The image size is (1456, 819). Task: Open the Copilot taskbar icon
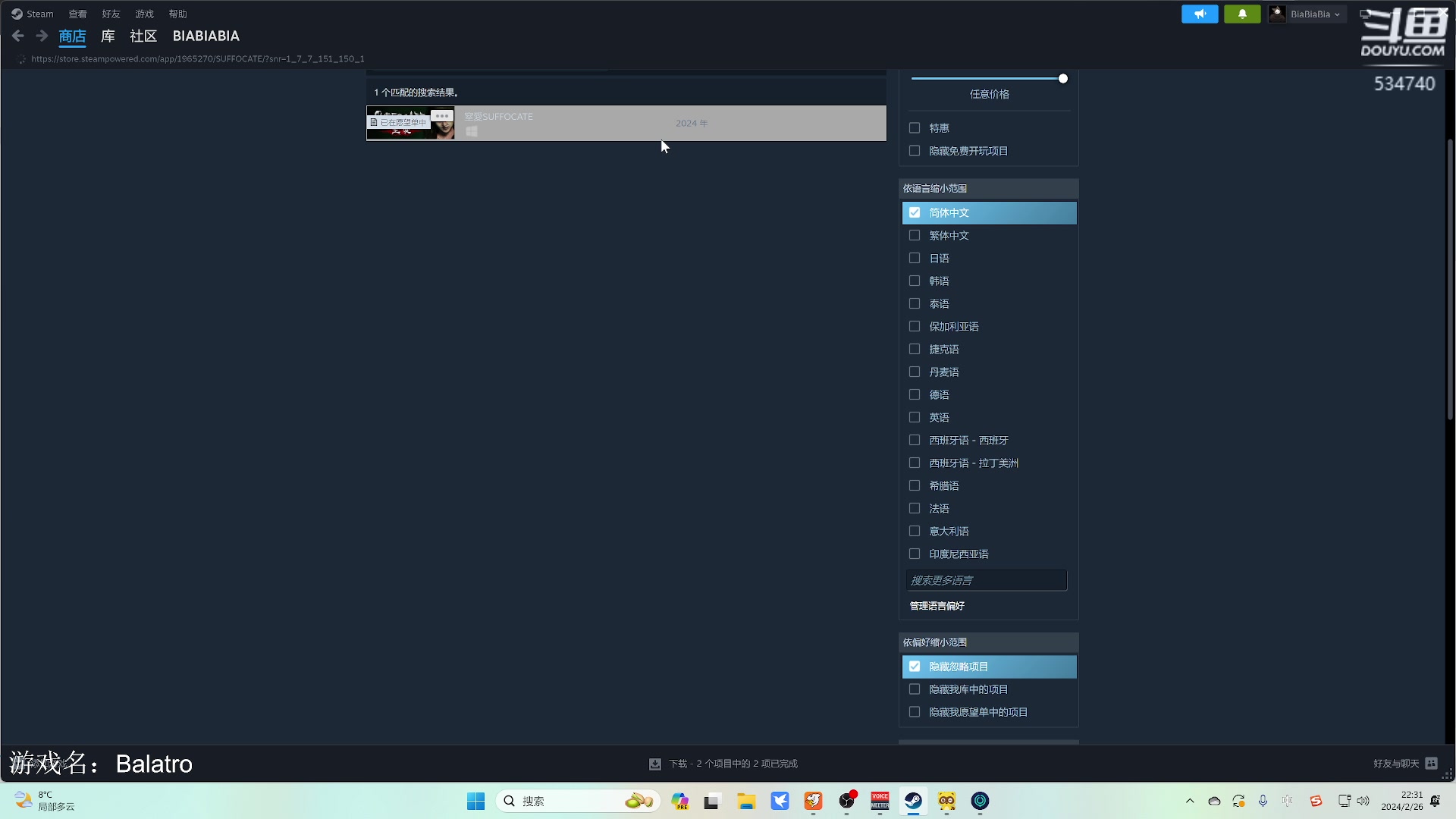[x=679, y=801]
